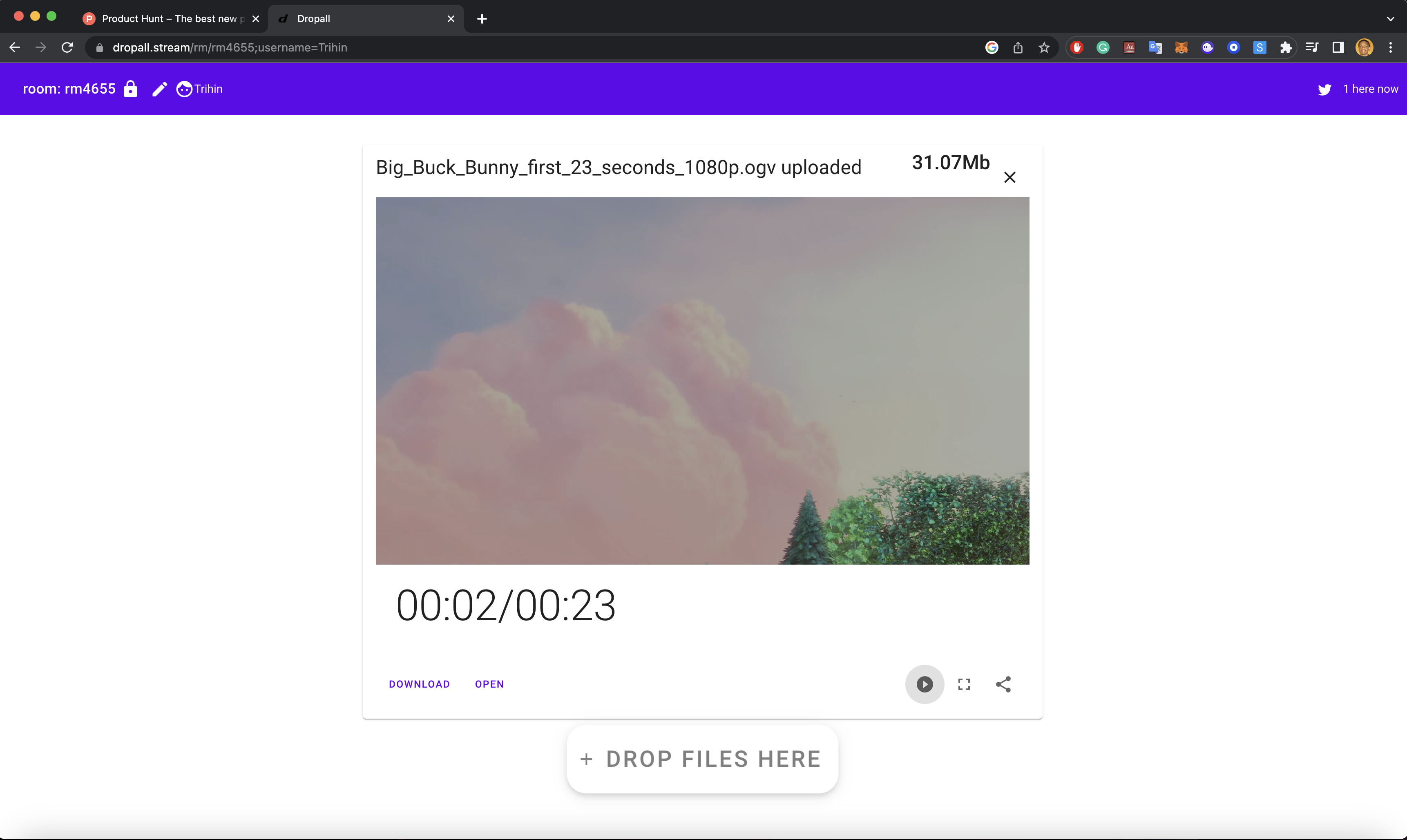The height and width of the screenshot is (840, 1407).
Task: Bookmark this page with the star
Action: pos(1044,47)
